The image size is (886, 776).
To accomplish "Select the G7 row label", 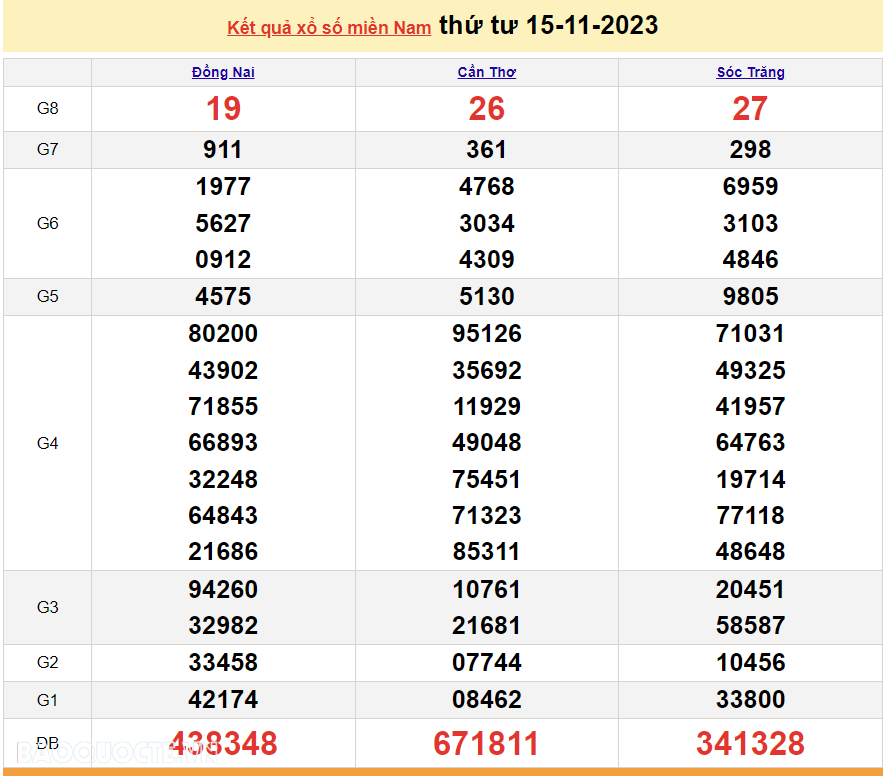I will pos(47,149).
